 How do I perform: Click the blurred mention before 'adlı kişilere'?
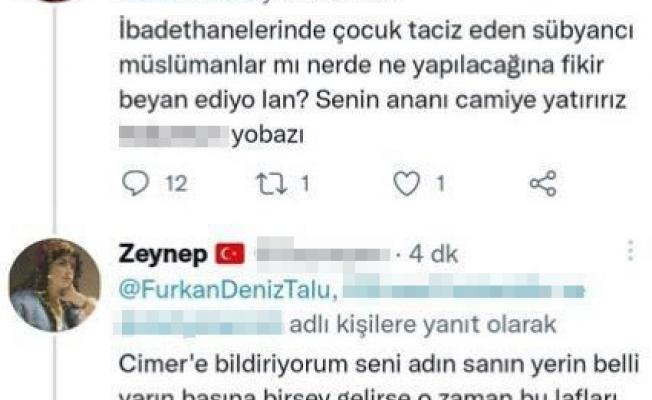pyautogui.click(x=199, y=323)
